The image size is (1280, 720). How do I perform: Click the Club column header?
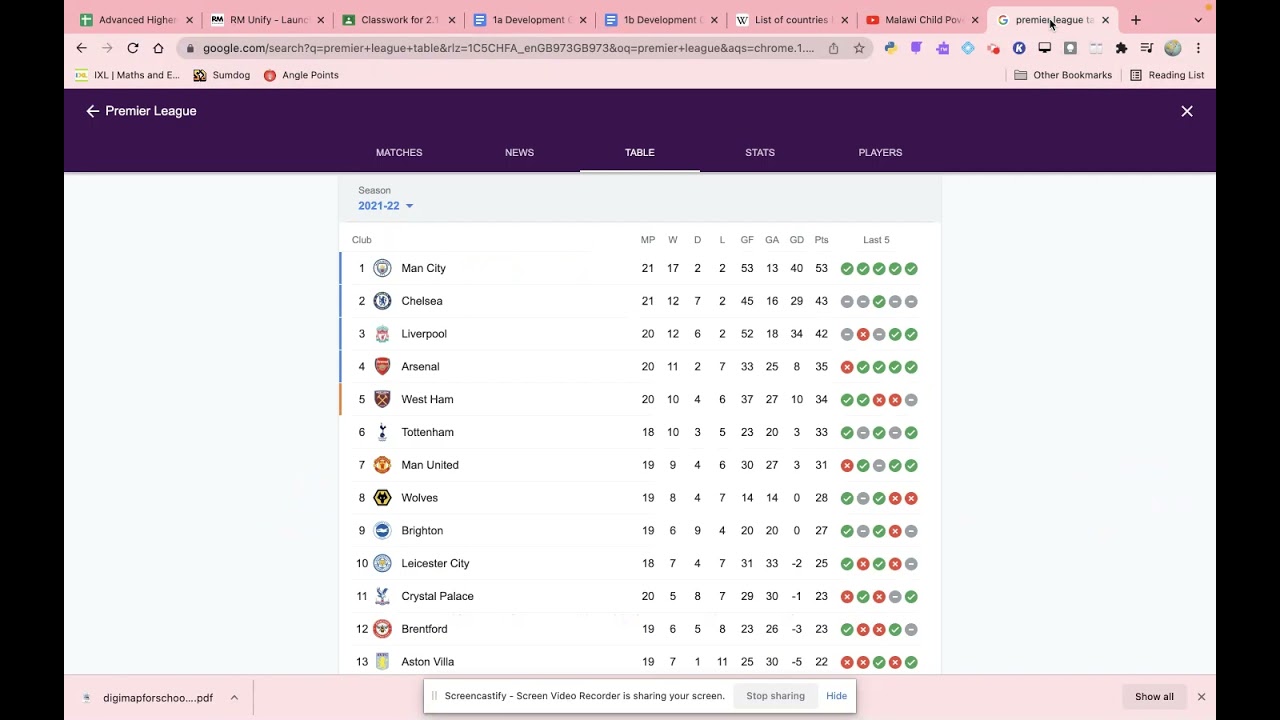[361, 240]
